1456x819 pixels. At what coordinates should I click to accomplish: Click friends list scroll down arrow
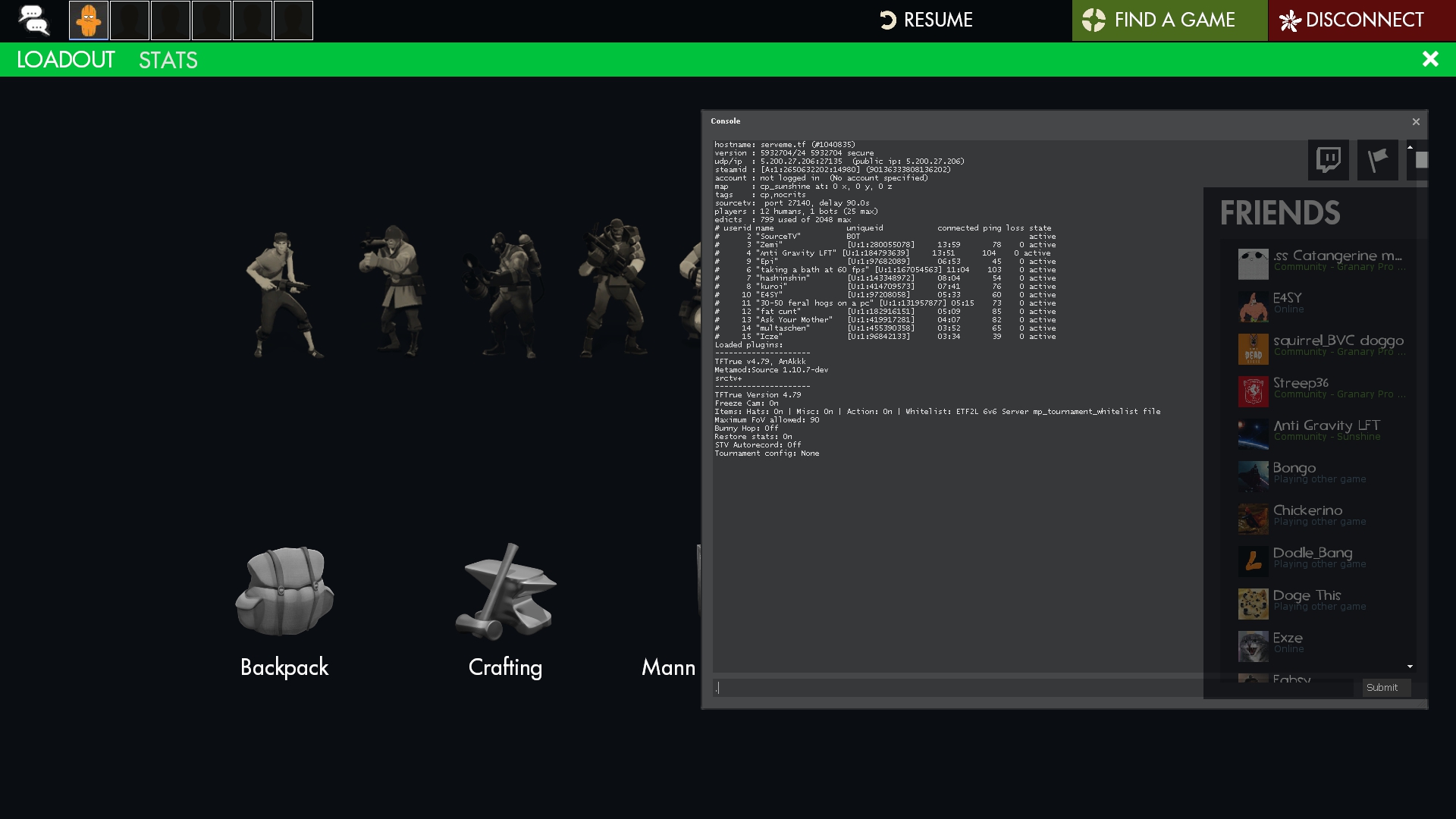(x=1410, y=667)
